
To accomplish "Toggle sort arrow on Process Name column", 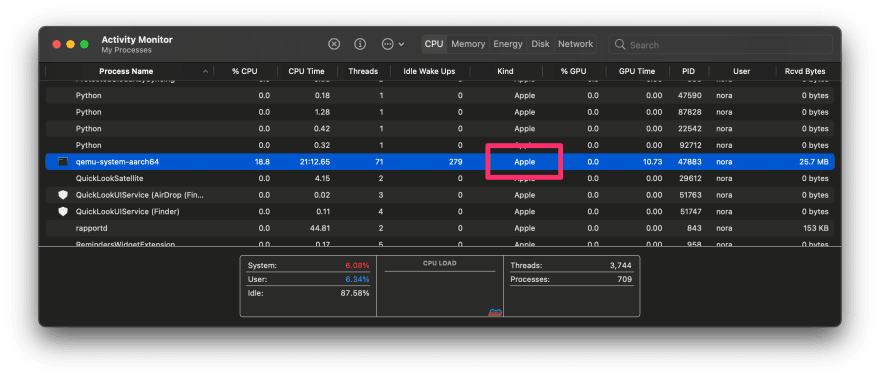I will [x=205, y=72].
